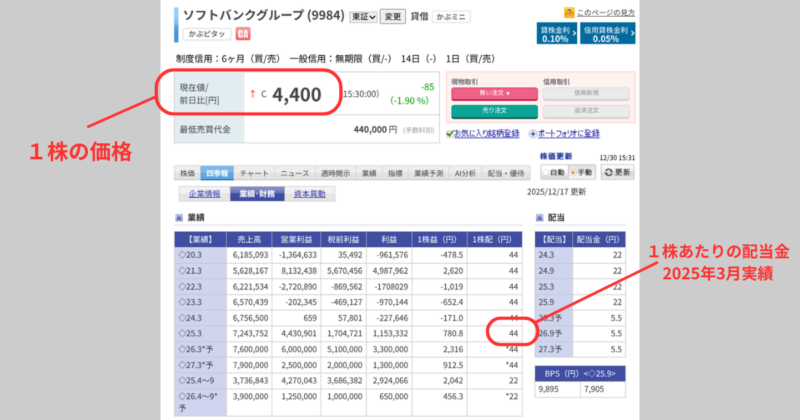Open the 企業情報 sub-tab
This screenshot has height=420, width=800.
point(201,194)
